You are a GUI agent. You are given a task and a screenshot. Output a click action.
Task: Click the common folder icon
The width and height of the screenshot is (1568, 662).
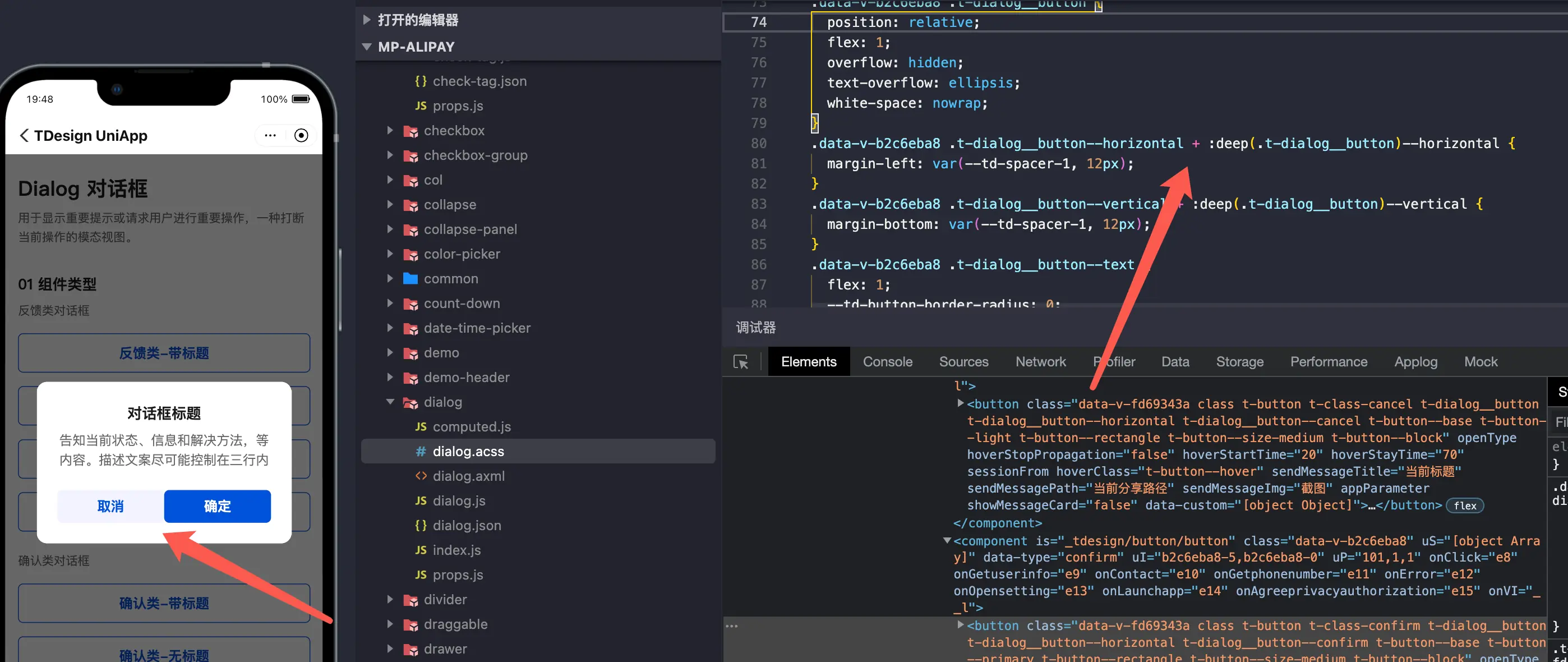point(411,279)
